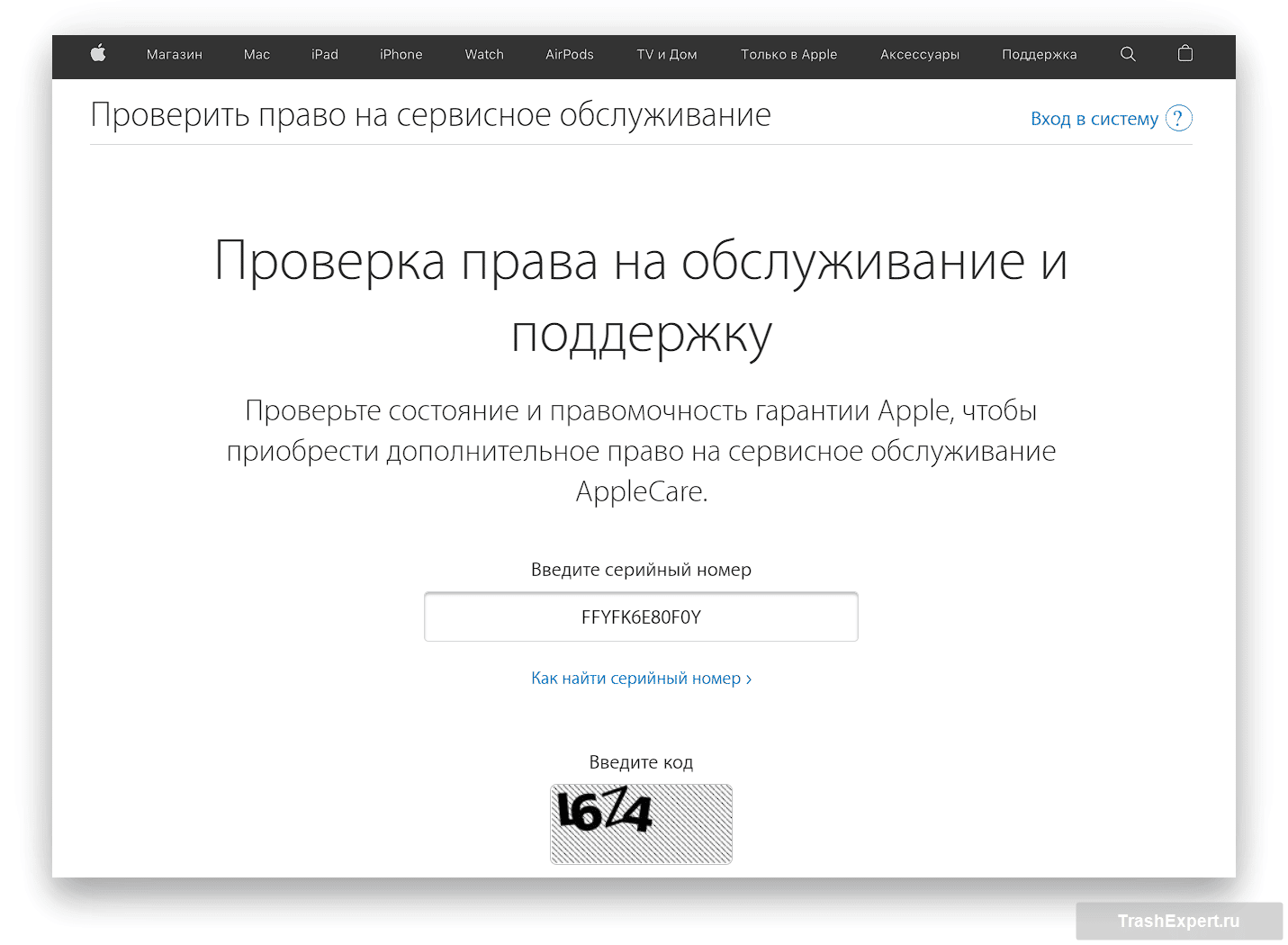Viewport: 1288px width, 945px height.
Task: Open the Магазин menu item
Action: tap(175, 55)
